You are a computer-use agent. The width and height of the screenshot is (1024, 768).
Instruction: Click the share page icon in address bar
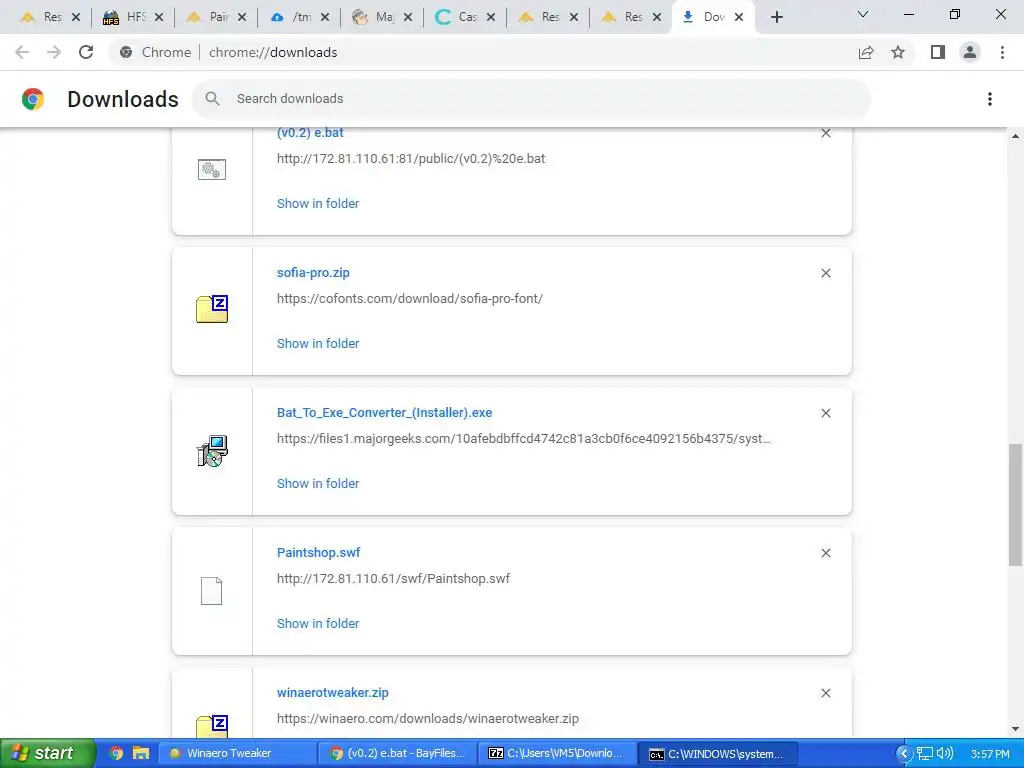pos(866,52)
